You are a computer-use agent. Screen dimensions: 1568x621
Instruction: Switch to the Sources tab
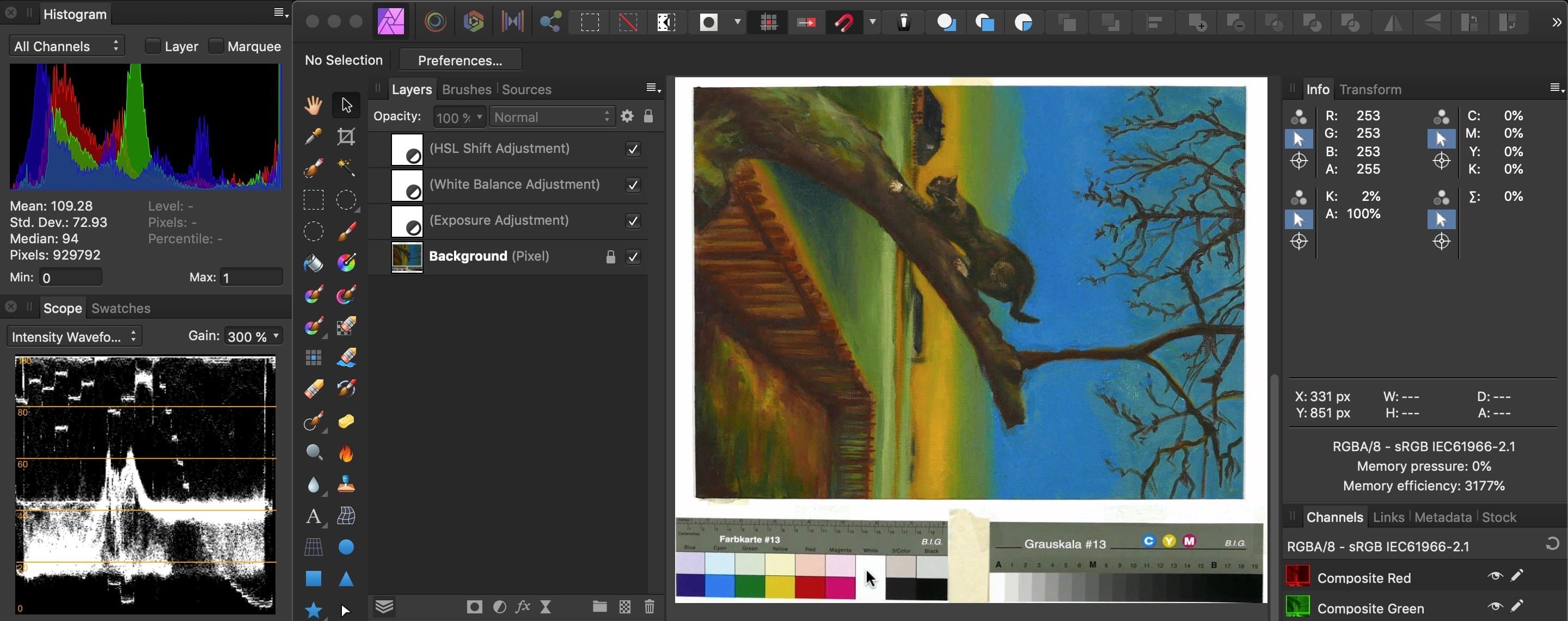click(526, 89)
